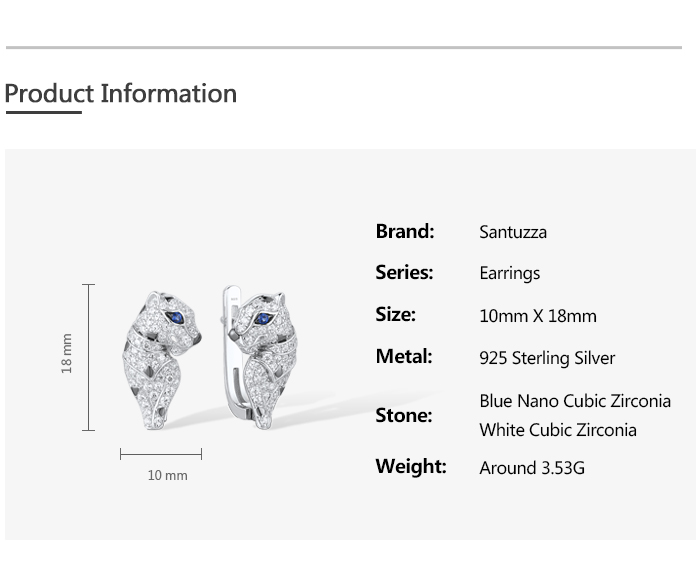
Task: Select the Around 3.53G weight value
Action: 532,467
